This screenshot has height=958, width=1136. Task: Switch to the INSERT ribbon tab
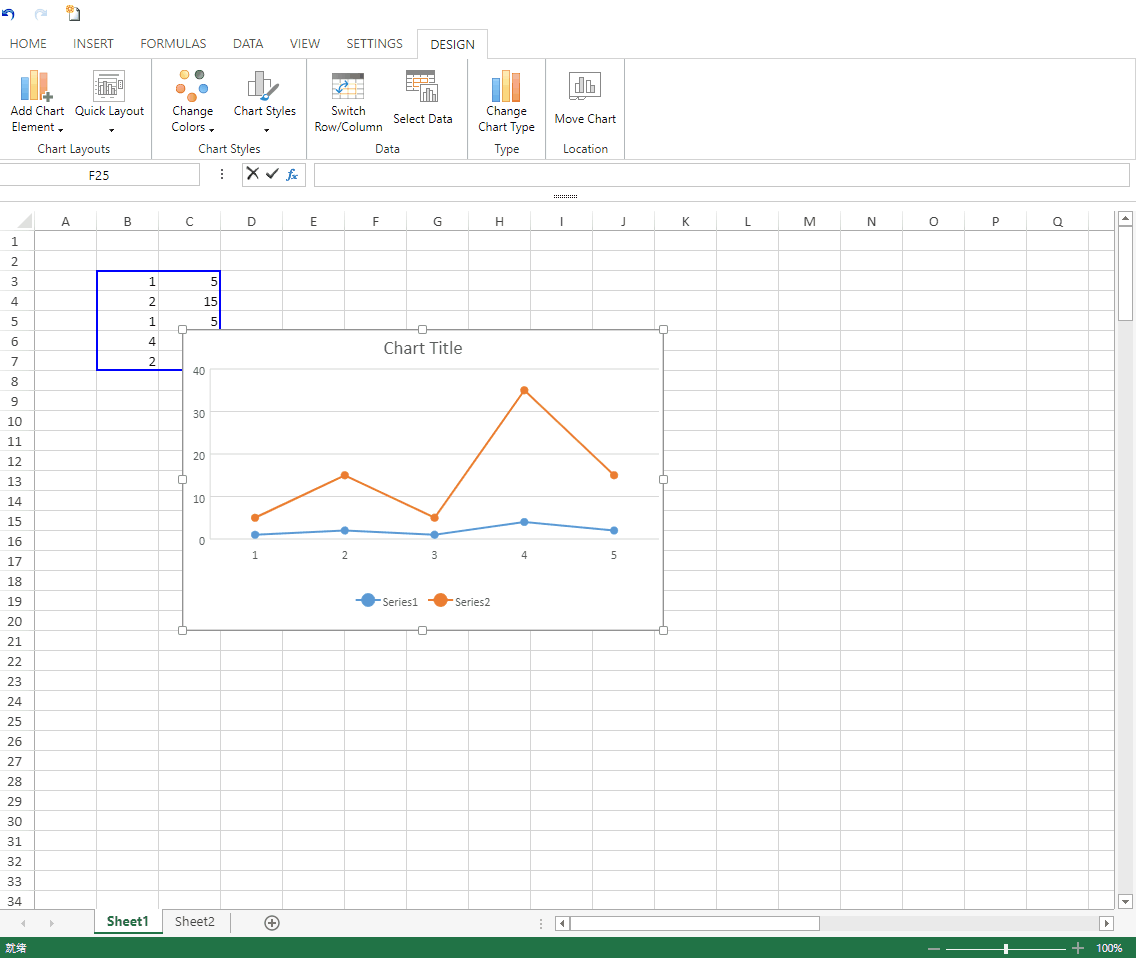click(x=93, y=44)
